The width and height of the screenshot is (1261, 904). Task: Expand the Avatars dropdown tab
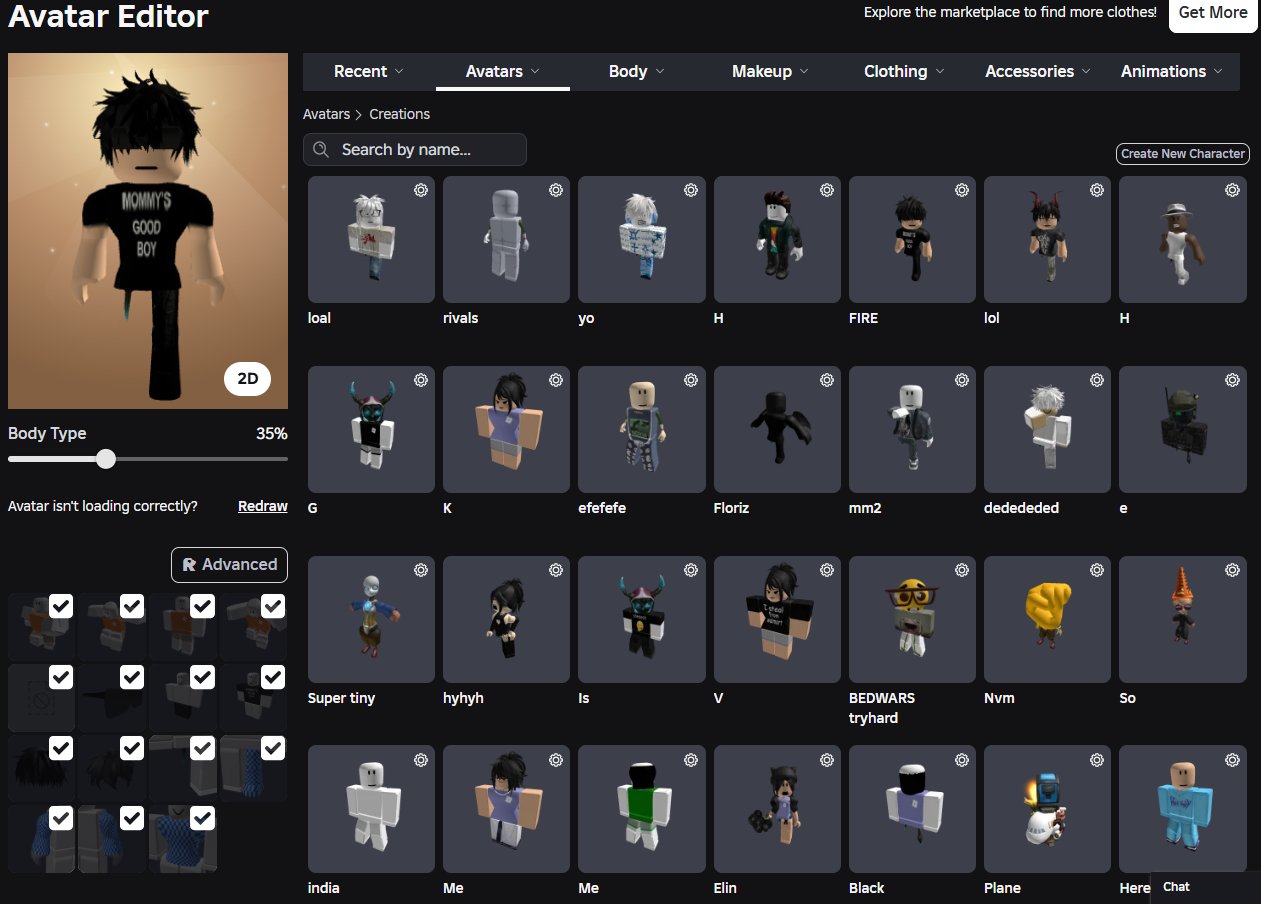coord(503,71)
